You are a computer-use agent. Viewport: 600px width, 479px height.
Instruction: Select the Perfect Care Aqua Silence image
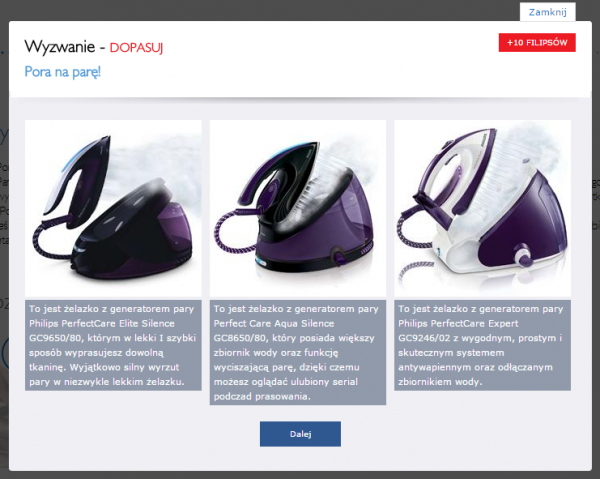tap(298, 208)
